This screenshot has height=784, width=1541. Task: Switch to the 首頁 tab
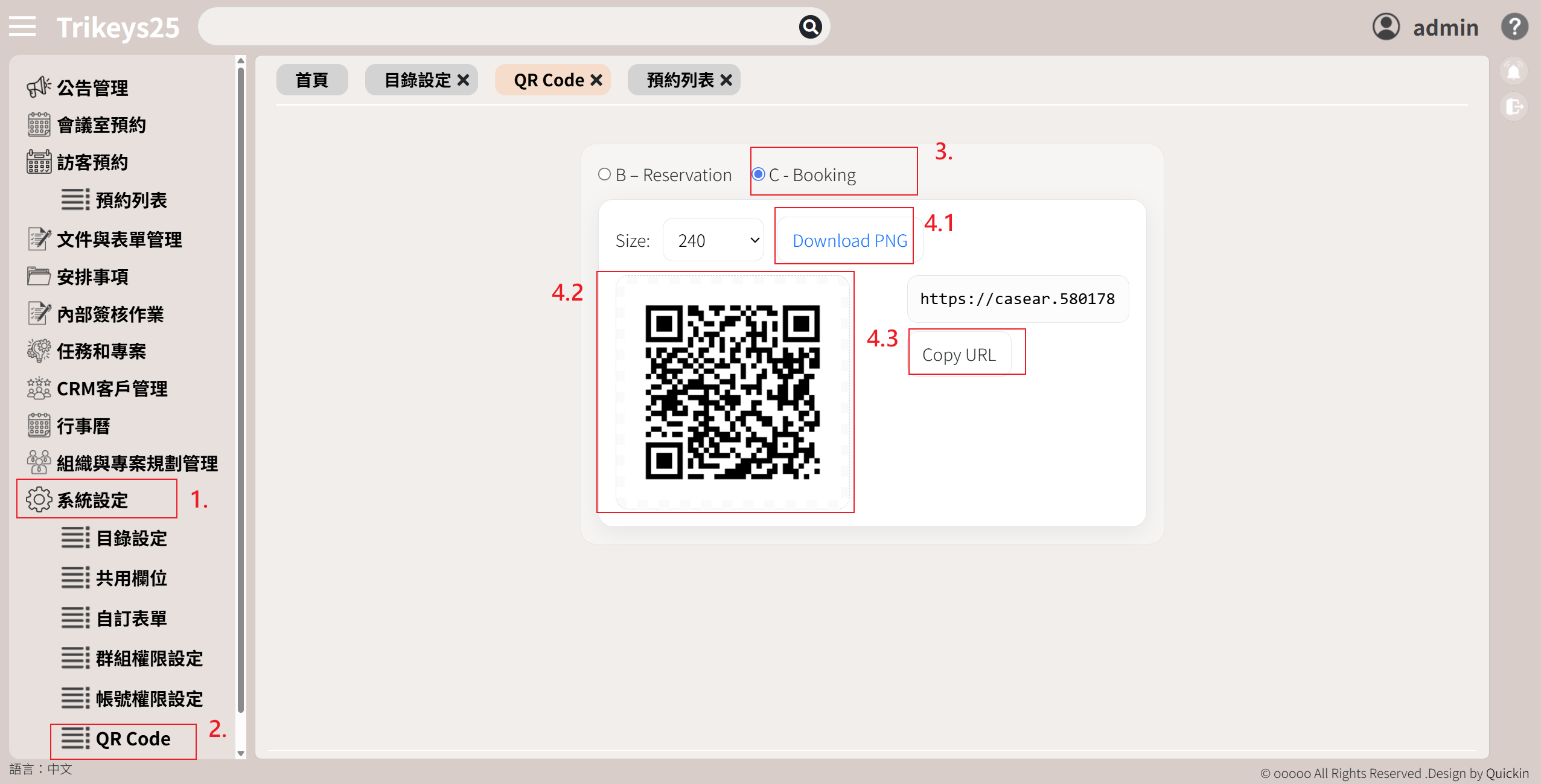coord(311,80)
